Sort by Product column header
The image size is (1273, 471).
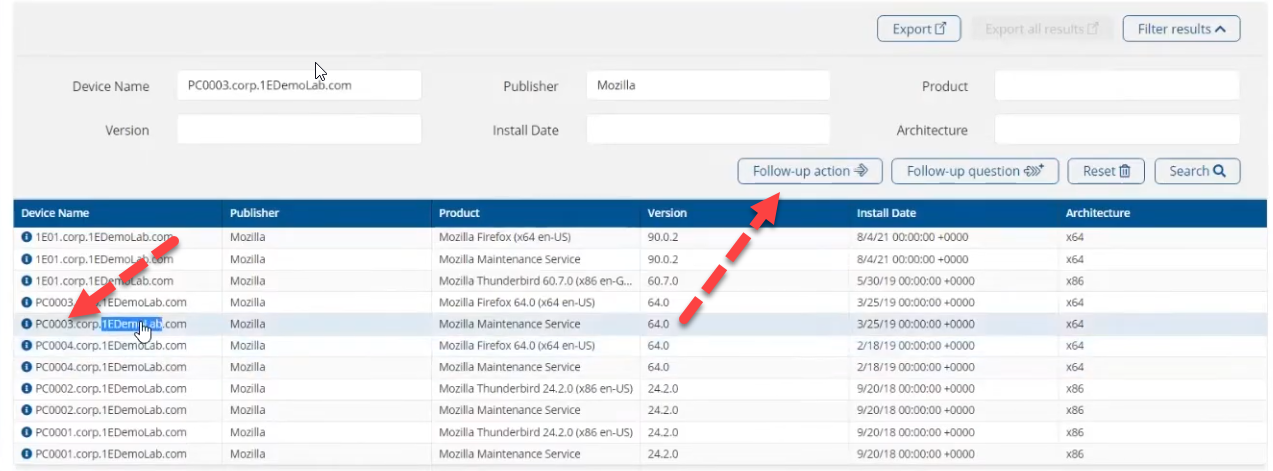pyautogui.click(x=459, y=213)
